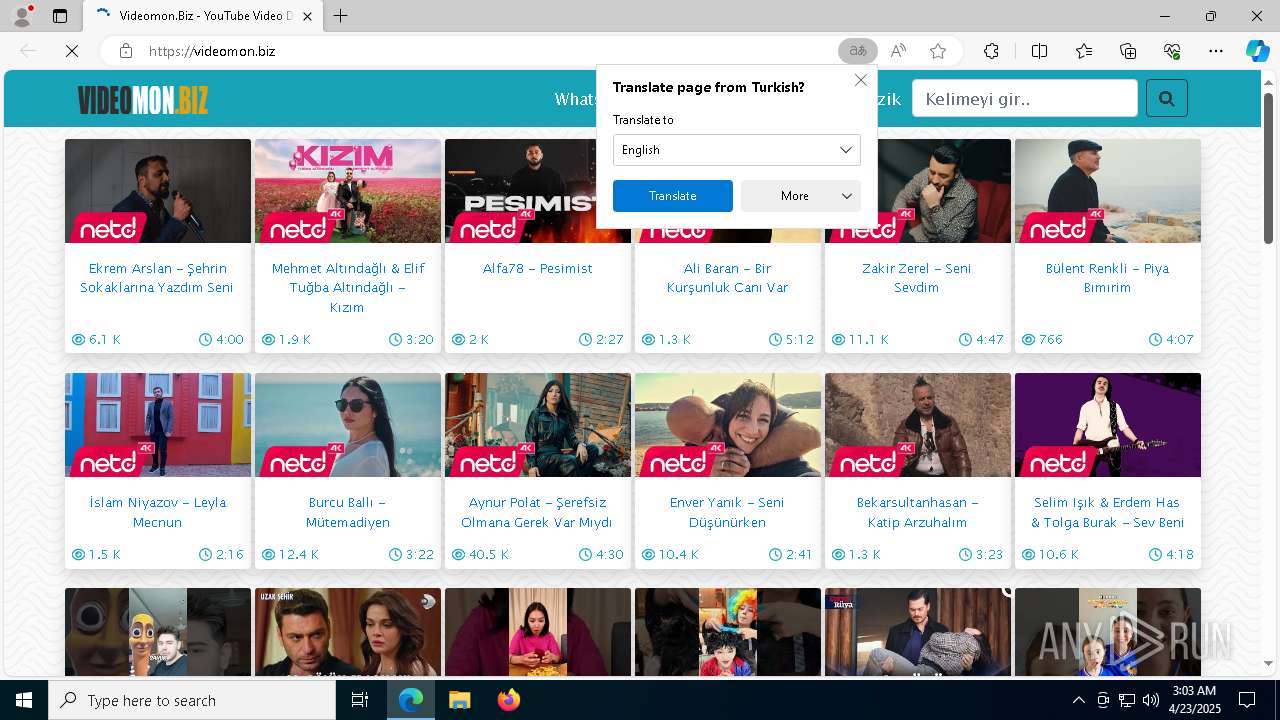Click the scrollbar down arrow

point(1268,664)
